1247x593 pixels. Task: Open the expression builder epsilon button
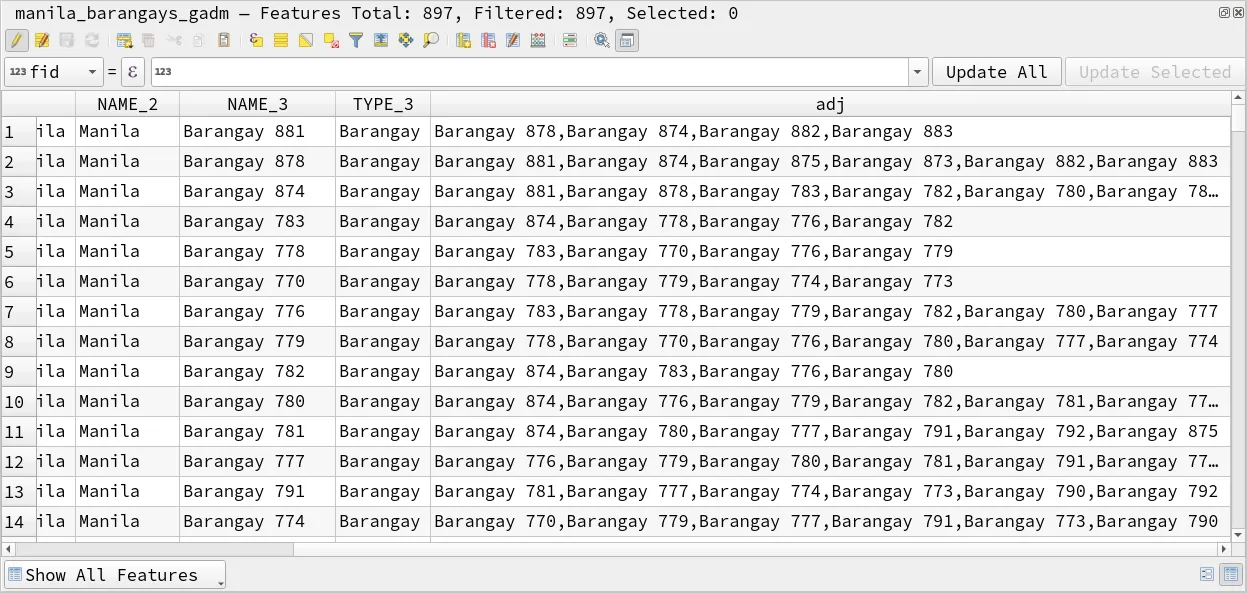[133, 72]
